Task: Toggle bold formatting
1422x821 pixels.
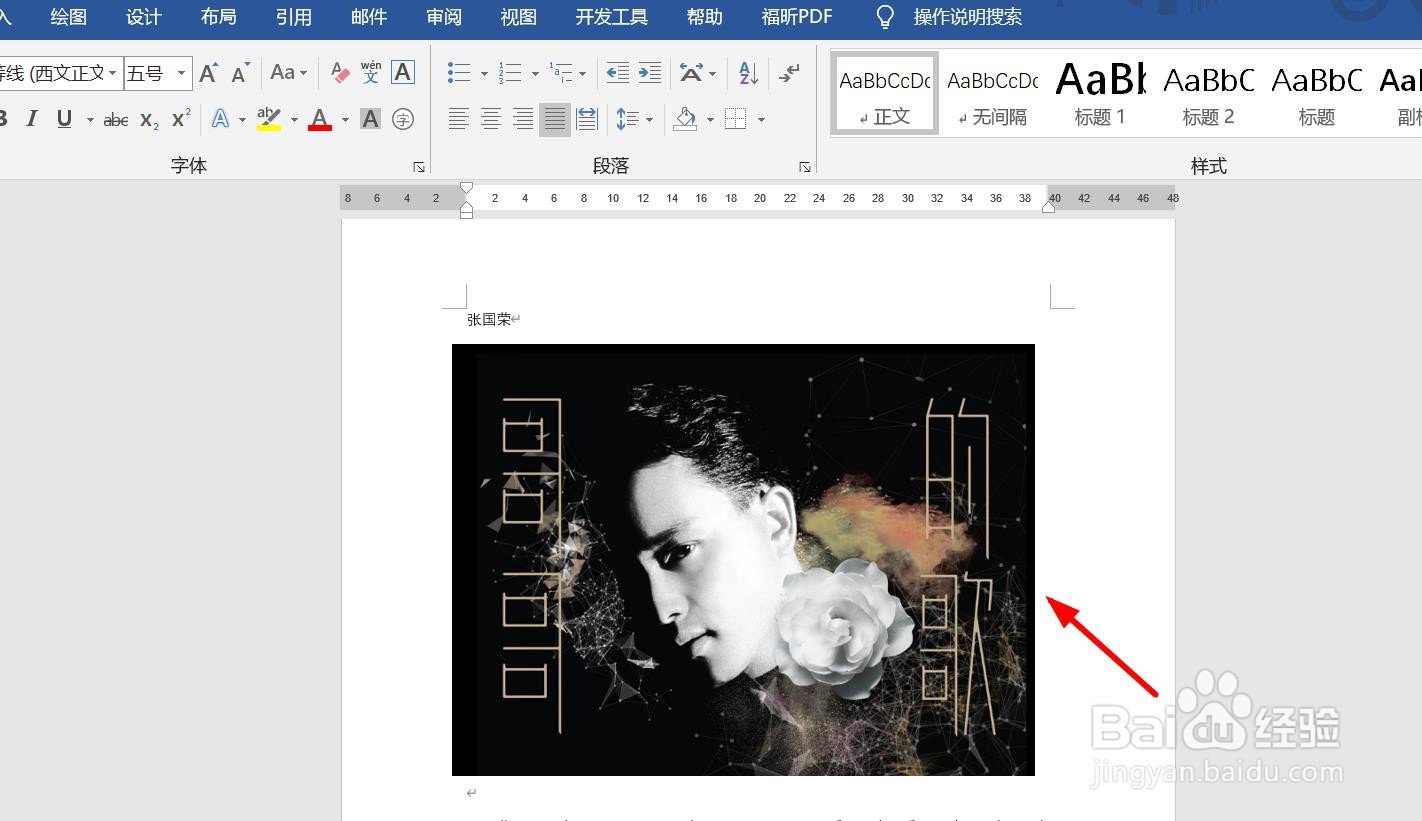Action: click(4, 118)
